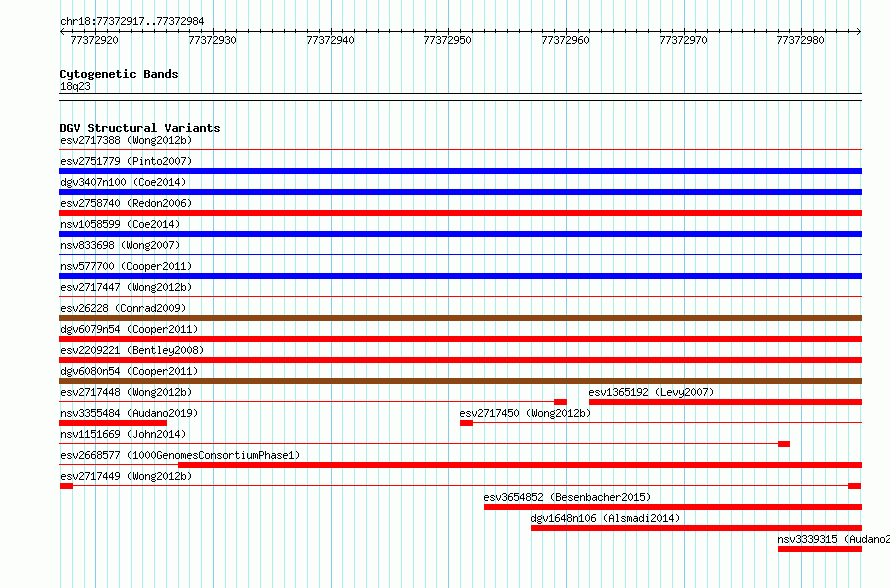Screen dimensions: 890x588
Task: Open esv2717450 (Wong2012b) label
Action: coord(525,413)
